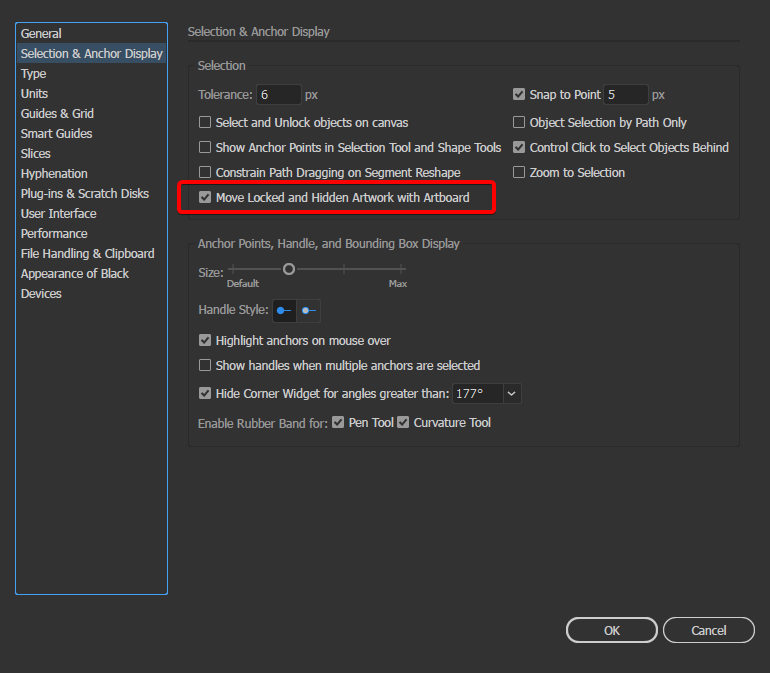Click the Default end of Size slider
Screen dimensions: 770x673
click(233, 269)
